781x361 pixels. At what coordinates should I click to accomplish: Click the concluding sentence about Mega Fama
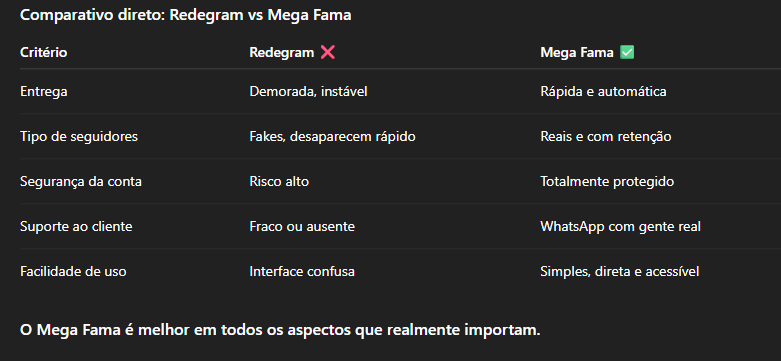click(280, 330)
